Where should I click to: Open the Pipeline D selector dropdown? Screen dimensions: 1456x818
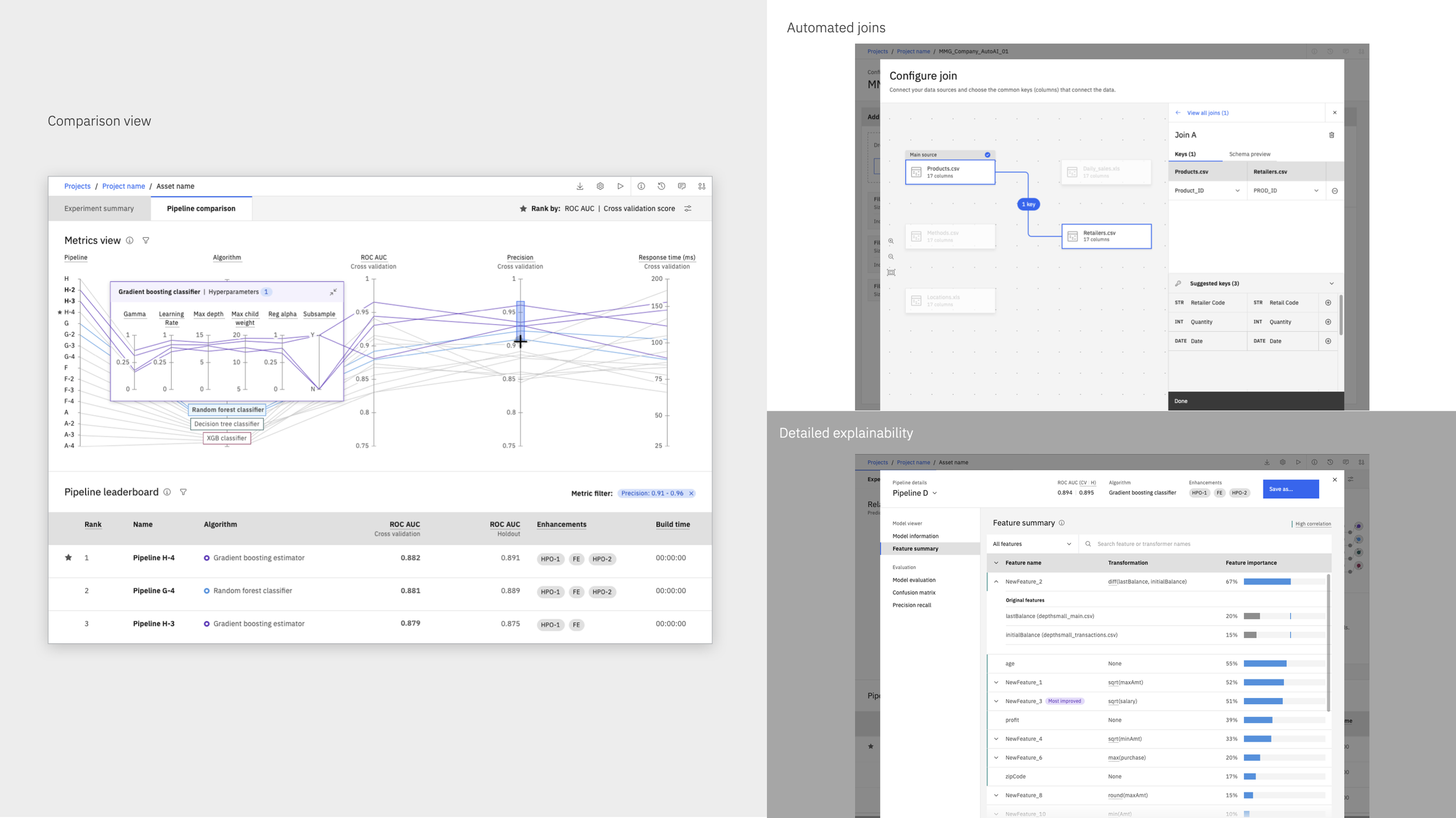click(935, 493)
